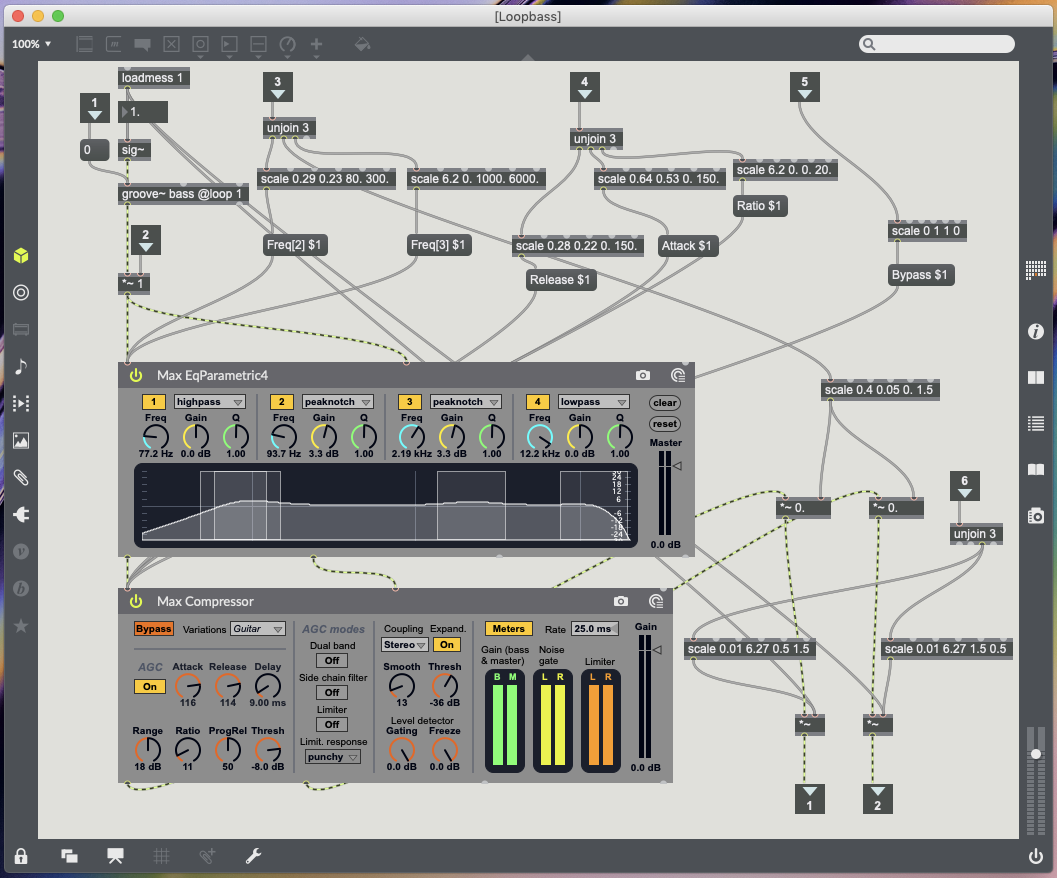Open the debugging wrench icon

253,856
